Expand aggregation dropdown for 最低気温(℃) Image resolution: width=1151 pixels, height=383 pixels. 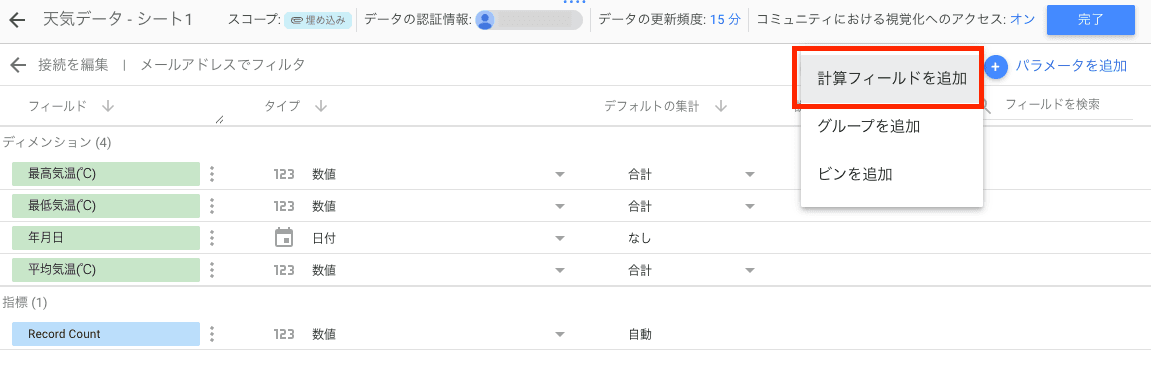[x=749, y=206]
